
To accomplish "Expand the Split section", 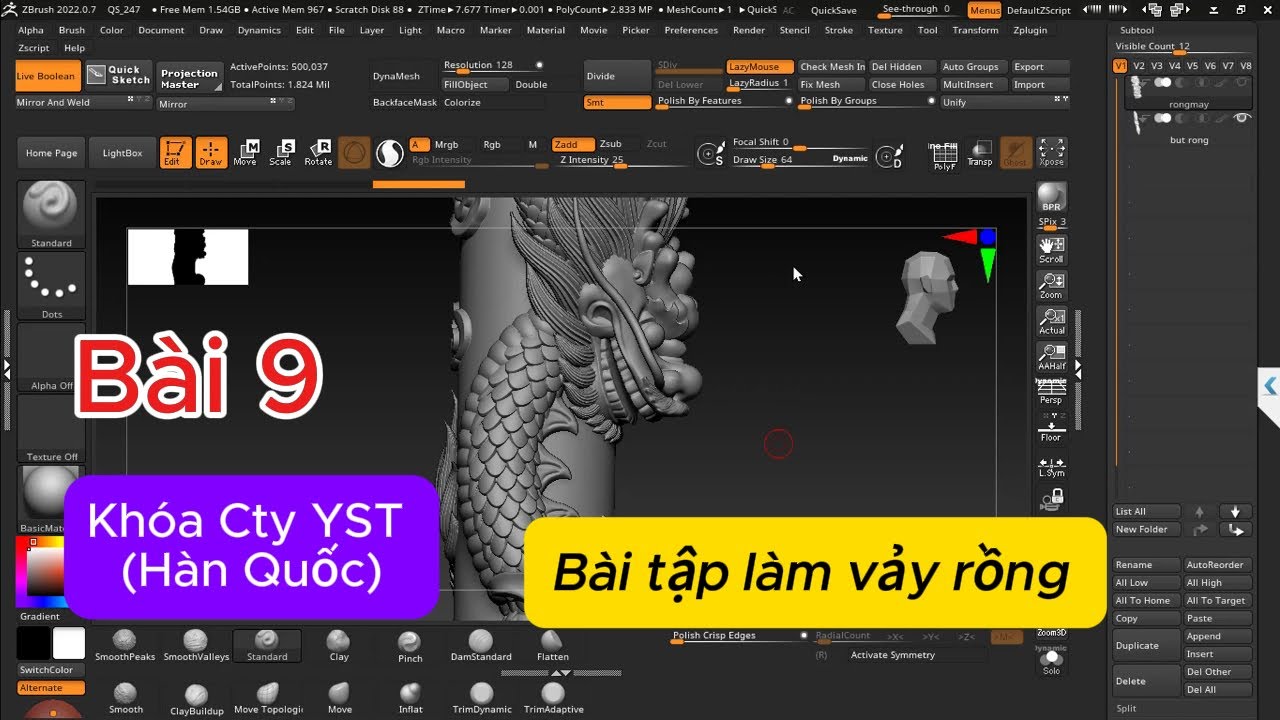I will tap(1126, 708).
